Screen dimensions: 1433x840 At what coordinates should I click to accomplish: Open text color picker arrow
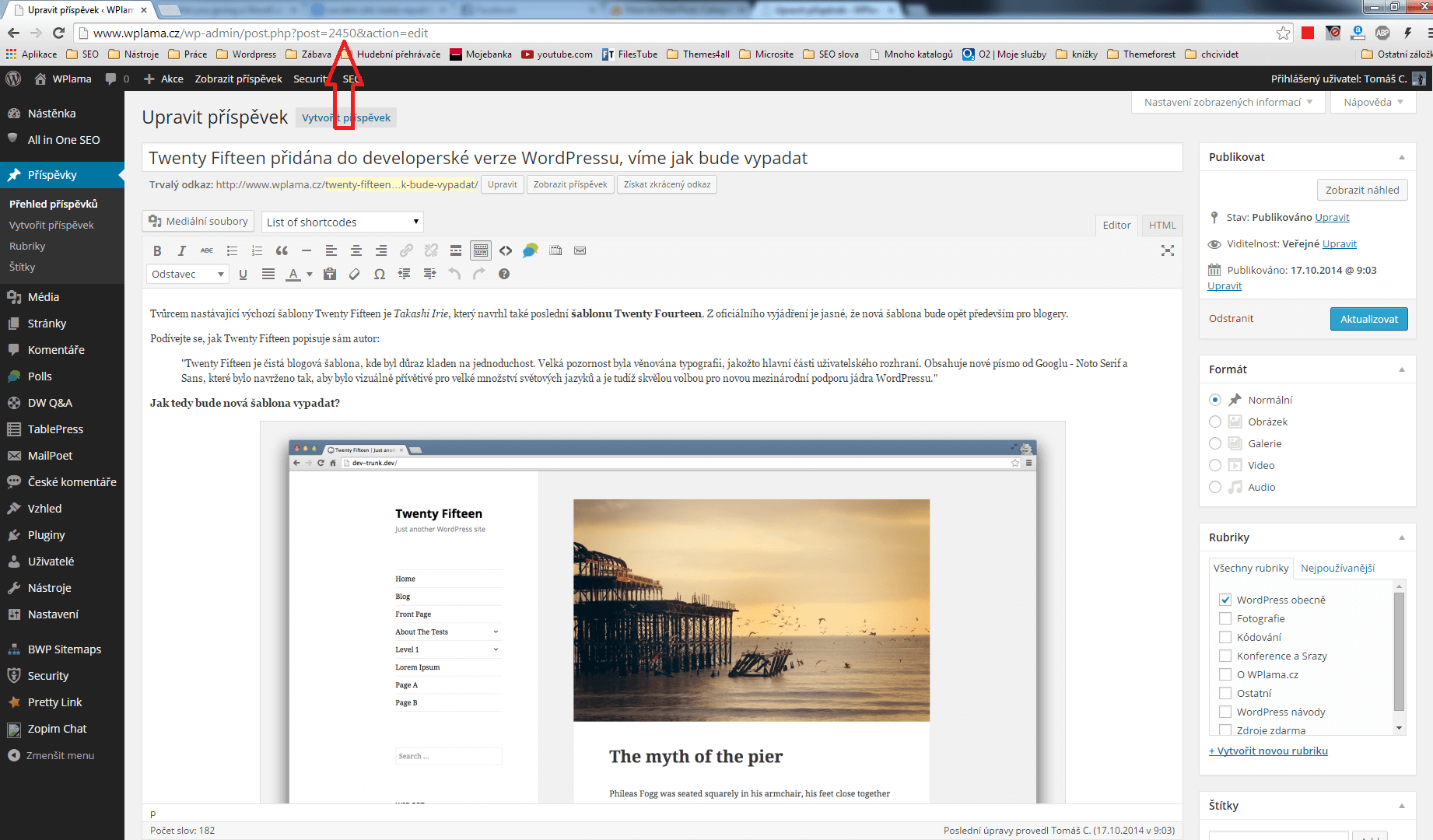click(310, 274)
